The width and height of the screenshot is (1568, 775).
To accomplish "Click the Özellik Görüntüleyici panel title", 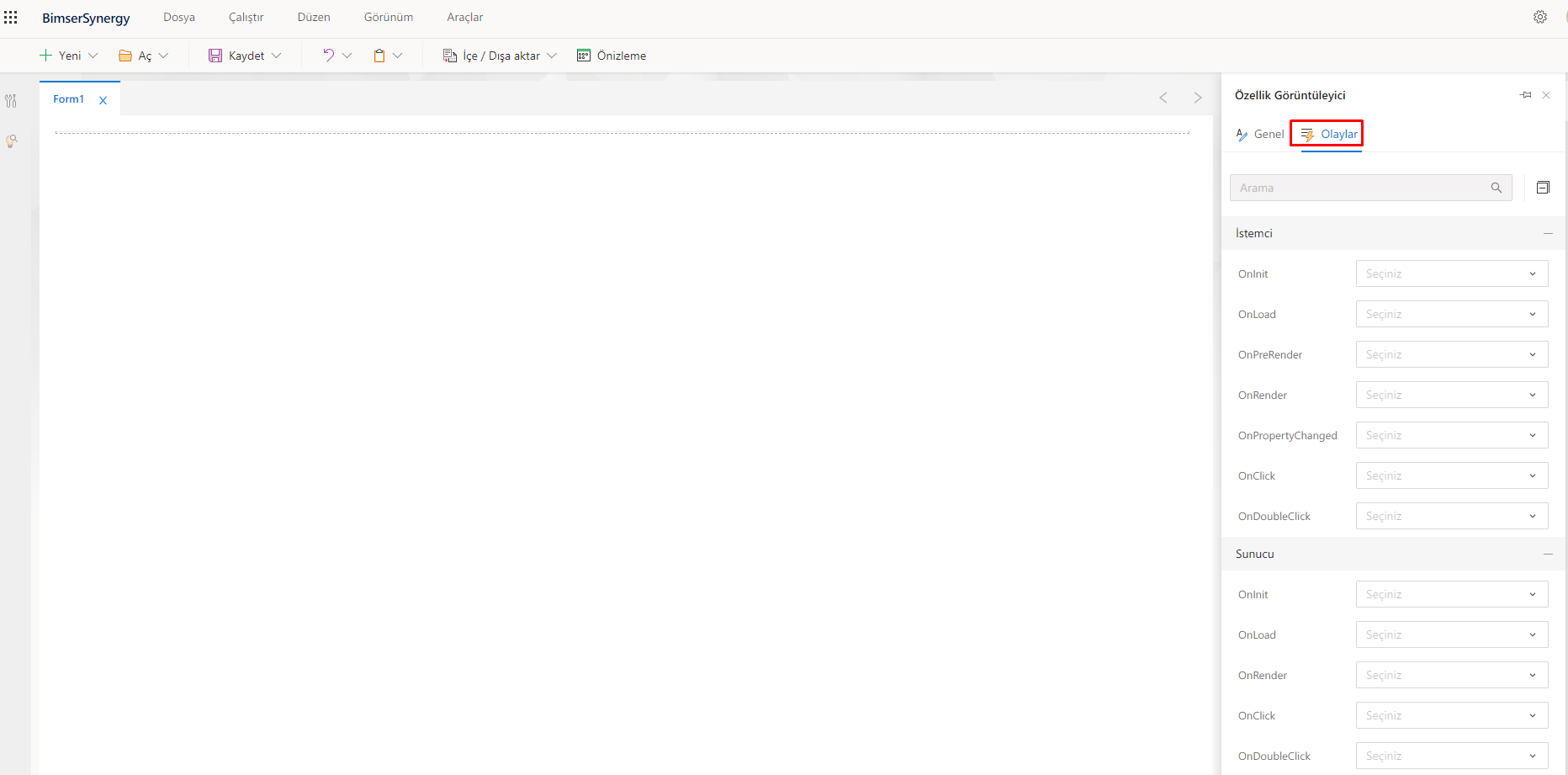I will (1290, 95).
